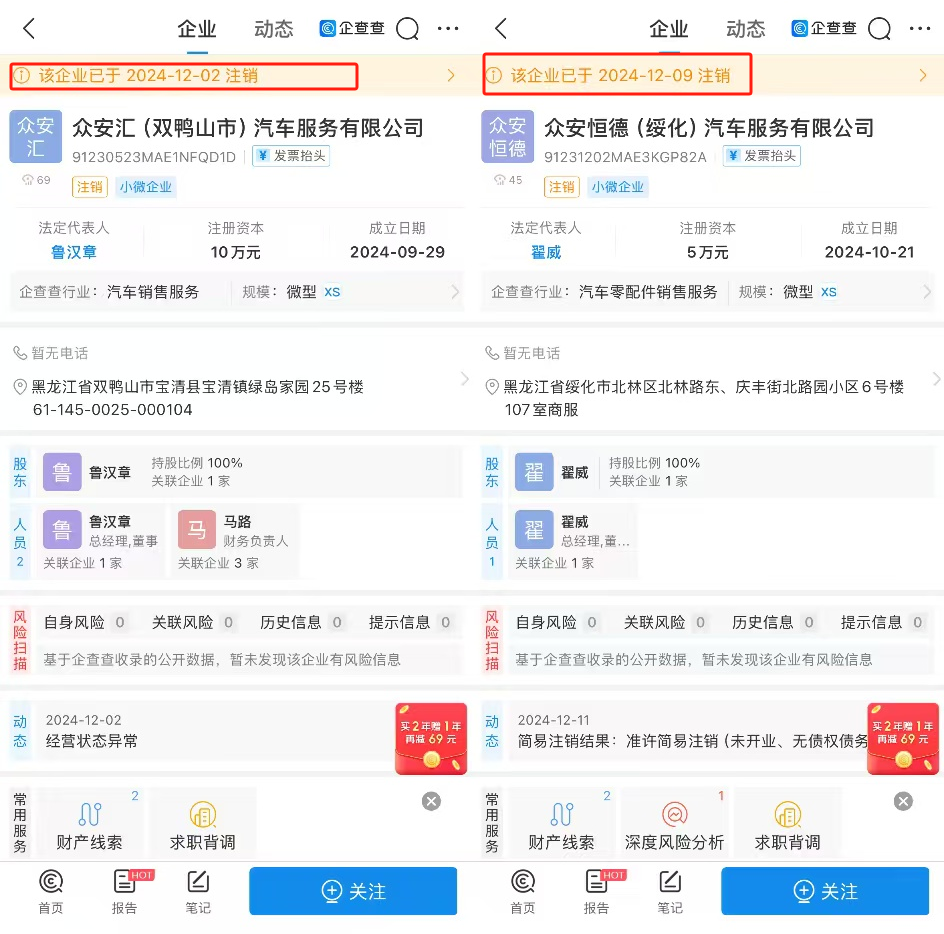944x934 pixels.
Task: Open shareholder 翟威 with 100% holding
Action: [721, 472]
